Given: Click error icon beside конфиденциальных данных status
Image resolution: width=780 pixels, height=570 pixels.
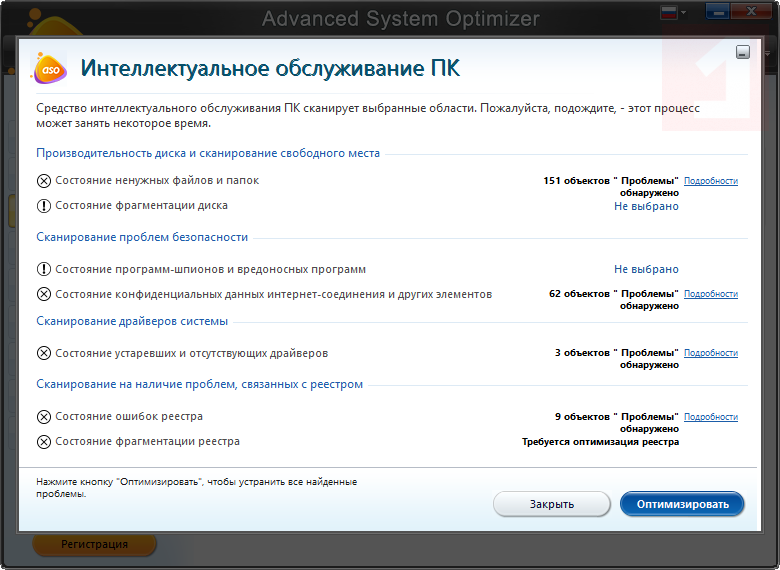Looking at the screenshot, I should pos(44,294).
